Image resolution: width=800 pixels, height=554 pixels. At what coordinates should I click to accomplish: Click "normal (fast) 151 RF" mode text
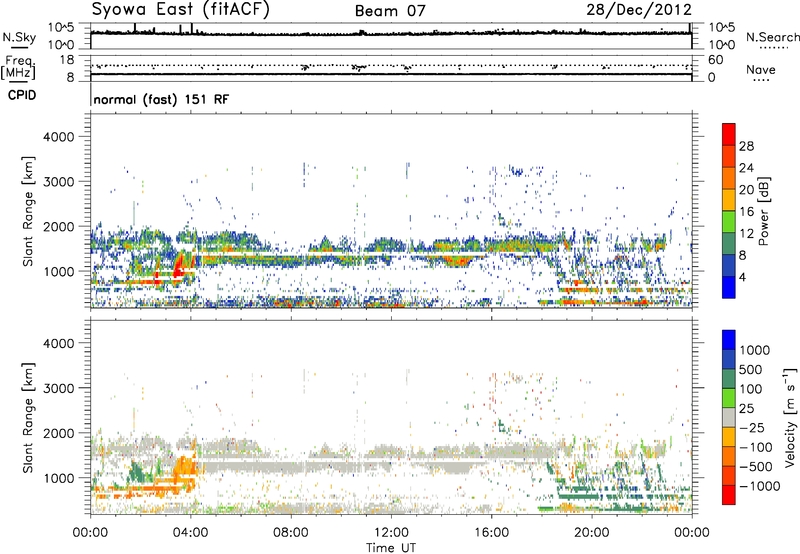point(161,99)
